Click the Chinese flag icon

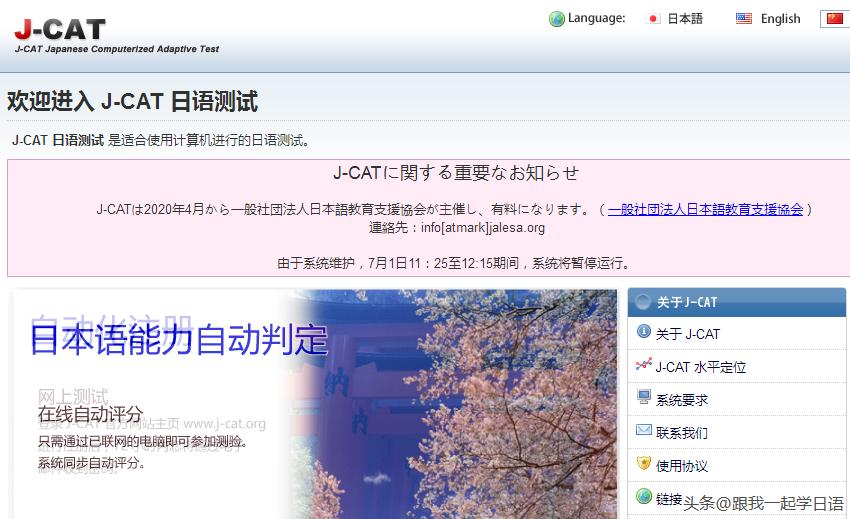835,19
